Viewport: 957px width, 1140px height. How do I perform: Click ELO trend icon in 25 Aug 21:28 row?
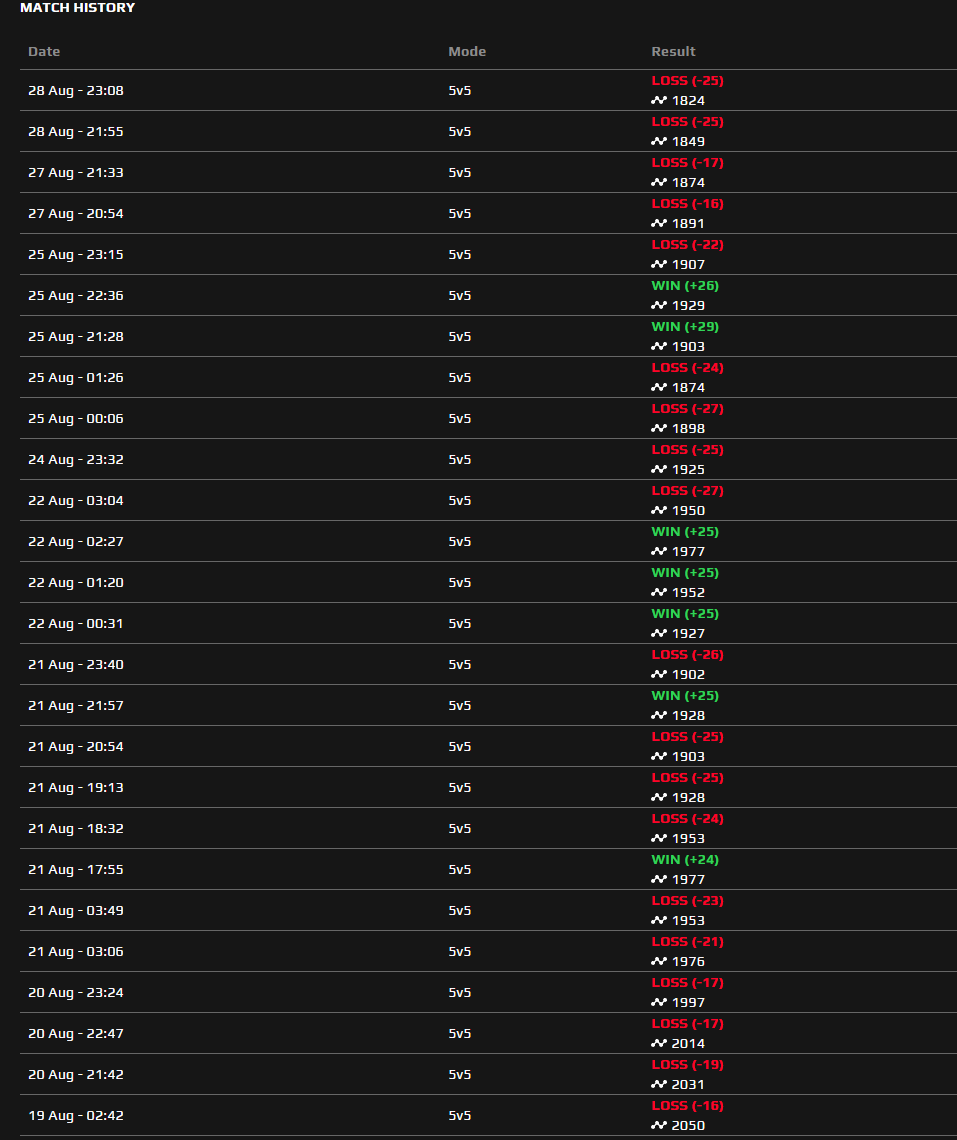(659, 347)
